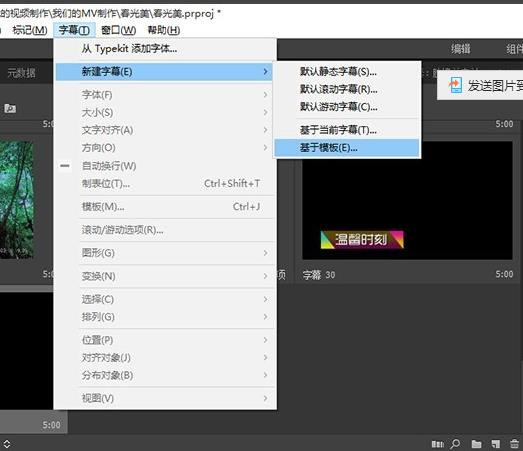Choose 默认滚动字幕(R) in submenu
The height and width of the screenshot is (451, 523).
[x=346, y=89]
